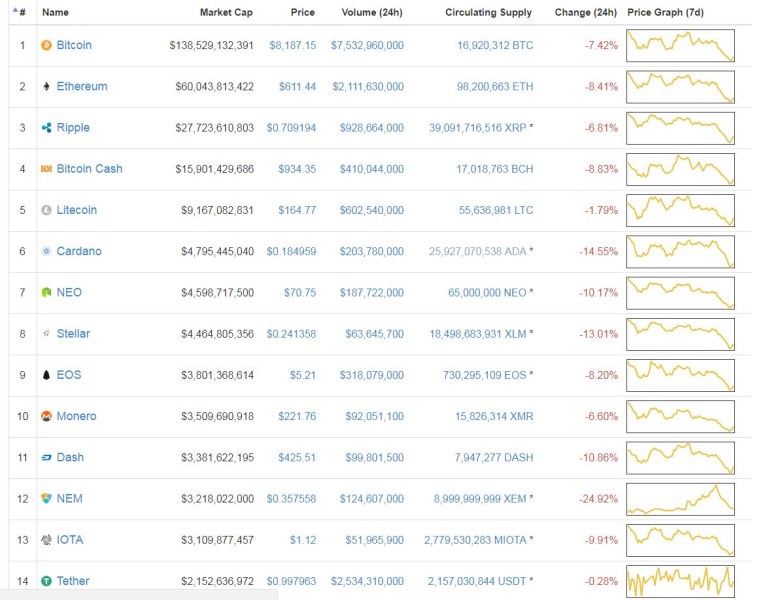The height and width of the screenshot is (600, 769).
Task: Open Bitcoin's 7-day price graph
Action: [680, 45]
